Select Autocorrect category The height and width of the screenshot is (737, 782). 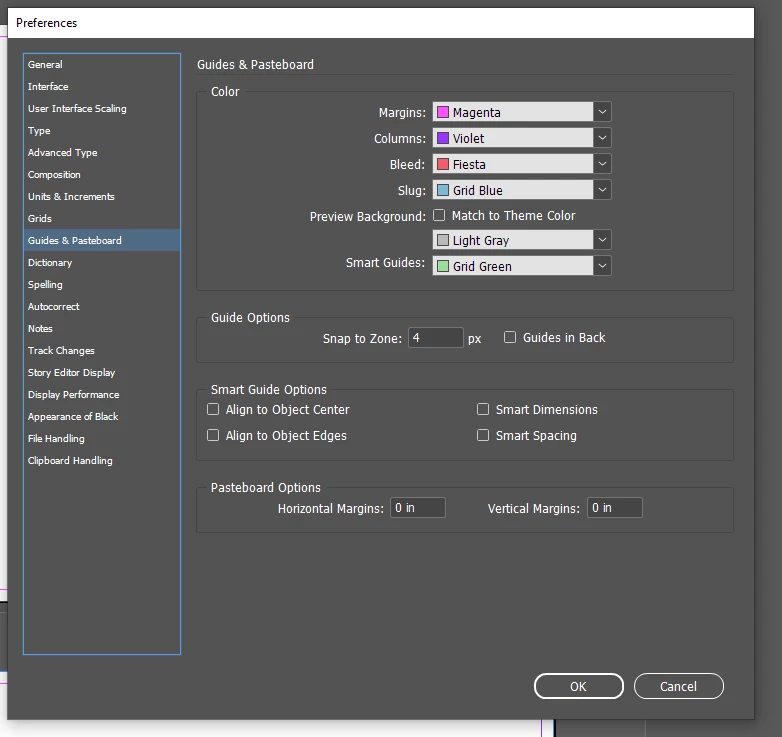point(102,306)
